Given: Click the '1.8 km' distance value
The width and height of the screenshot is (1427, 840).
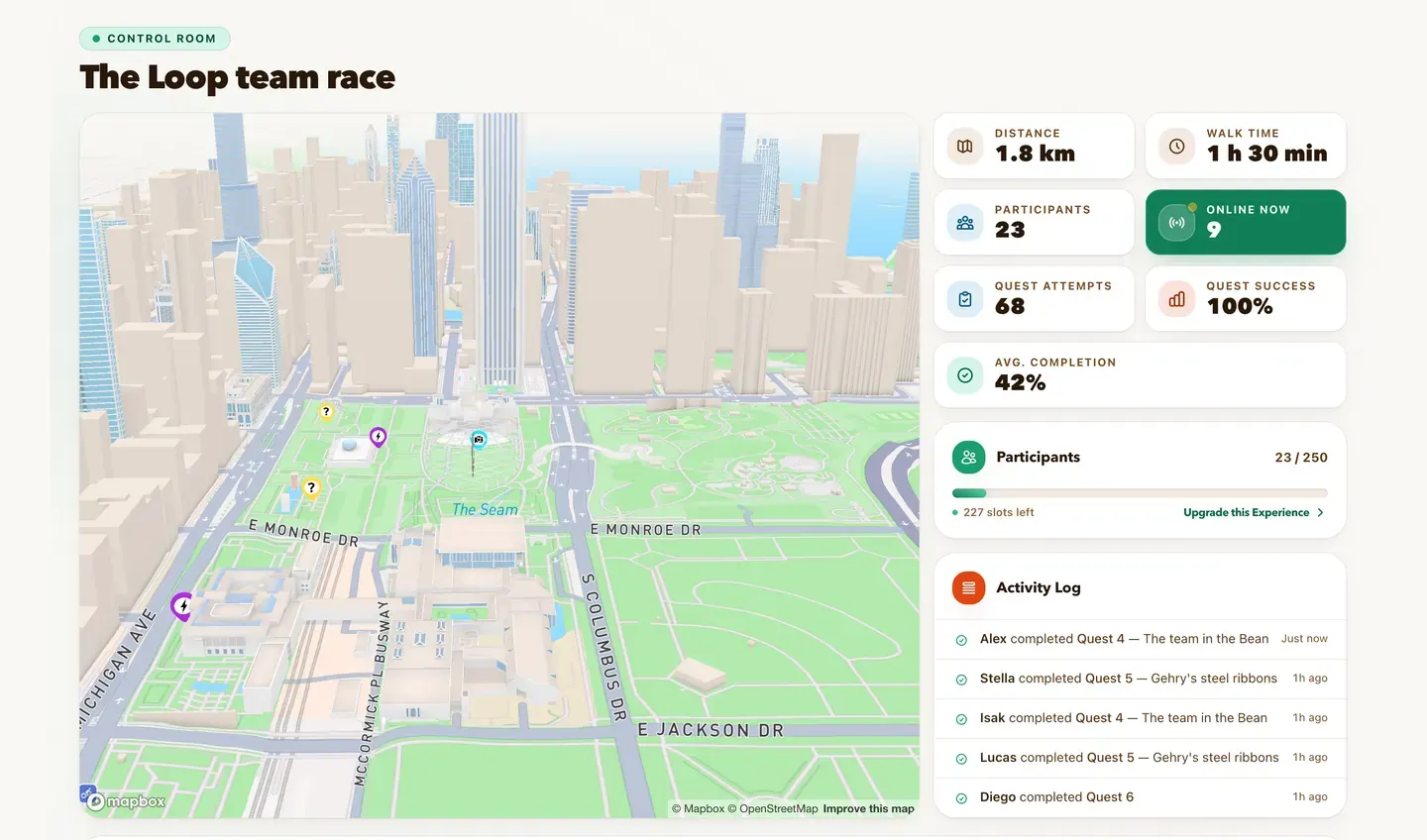Looking at the screenshot, I should [x=1035, y=154].
